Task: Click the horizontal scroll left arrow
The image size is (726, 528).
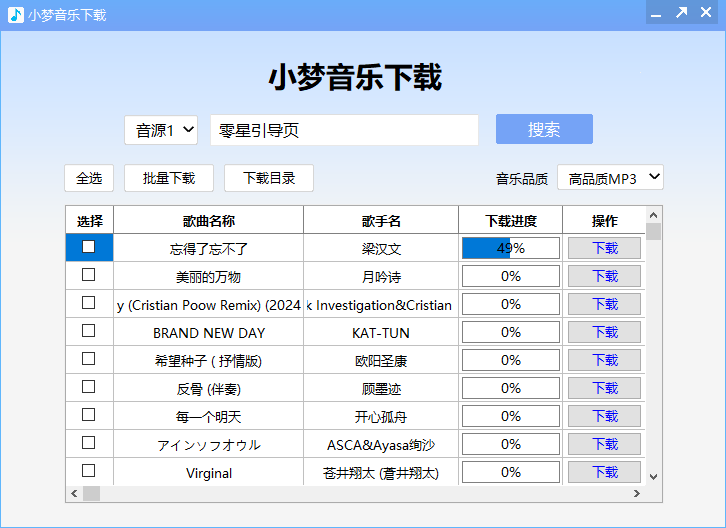Action: [74, 494]
